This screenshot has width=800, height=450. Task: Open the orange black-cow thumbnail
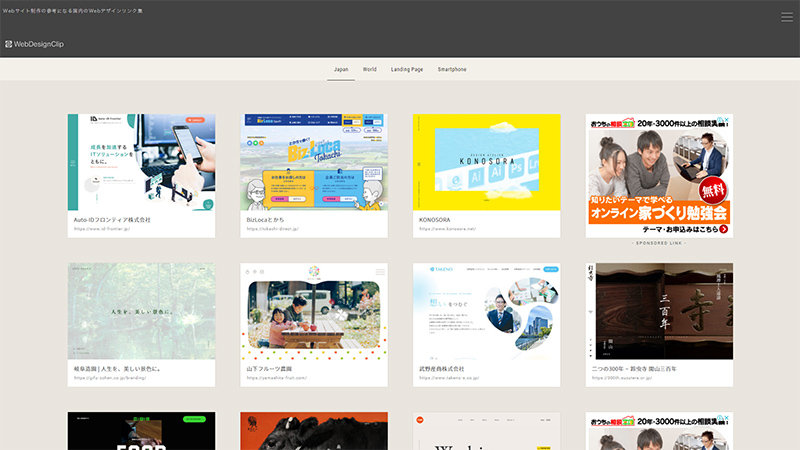314,431
